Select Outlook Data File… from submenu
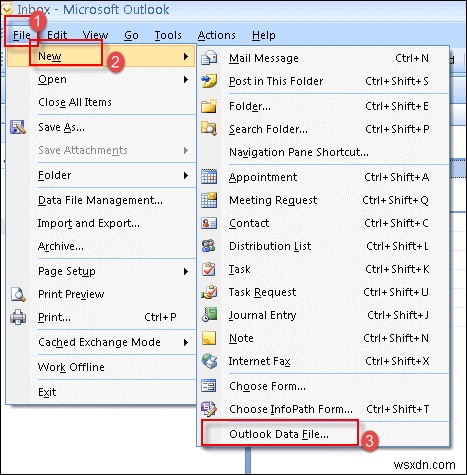This screenshot has width=467, height=475. tap(279, 434)
